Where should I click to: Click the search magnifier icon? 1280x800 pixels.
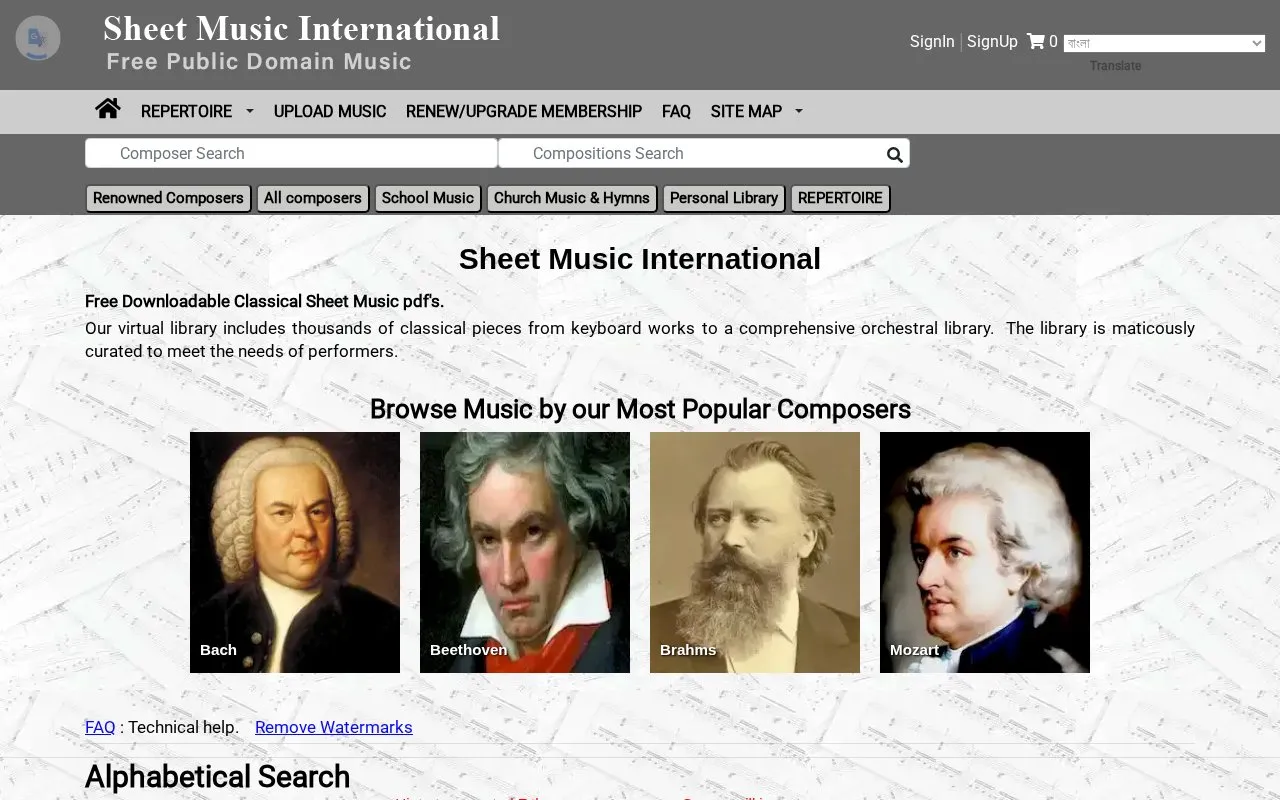coord(895,154)
